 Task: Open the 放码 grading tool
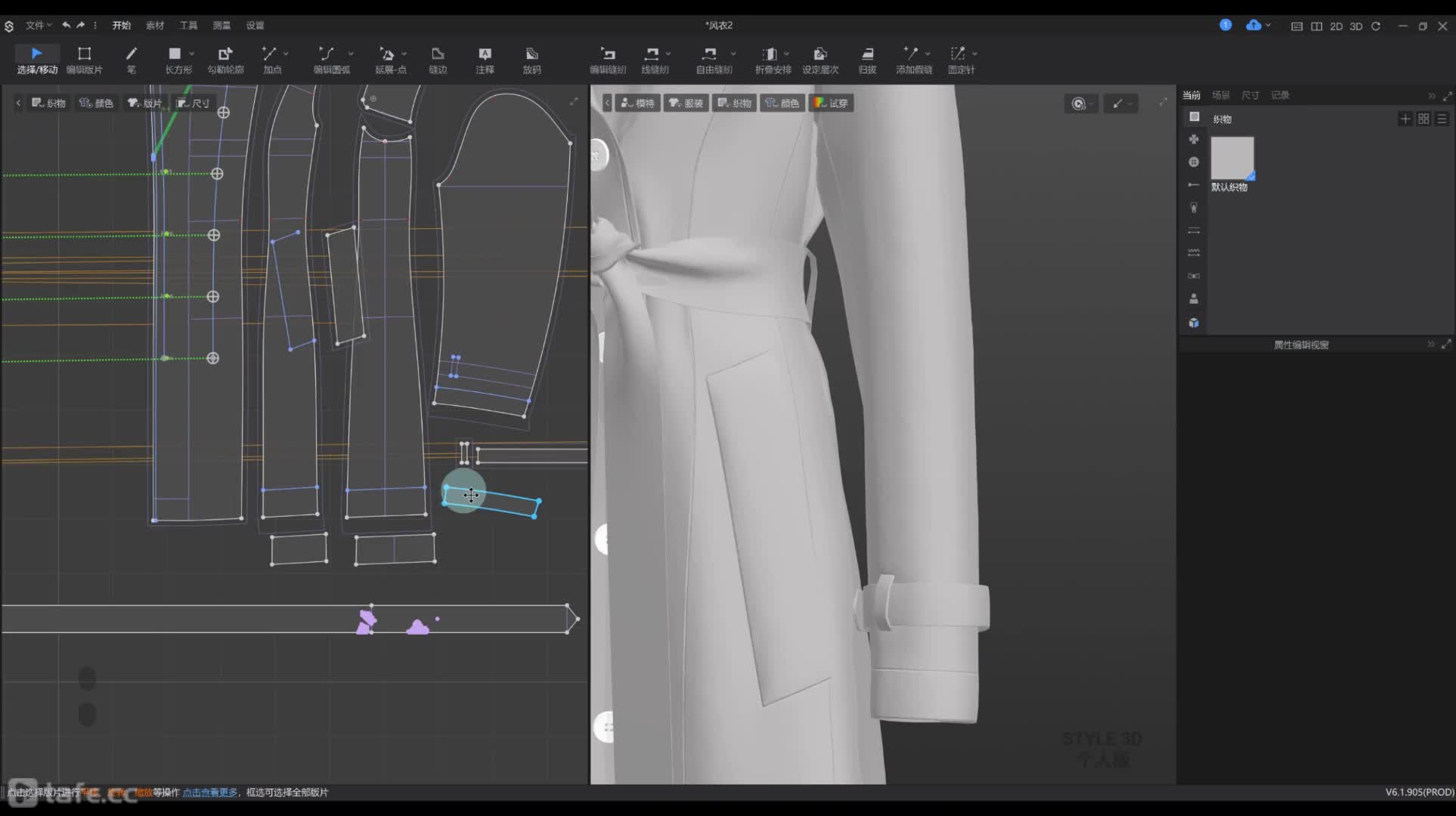(x=531, y=60)
